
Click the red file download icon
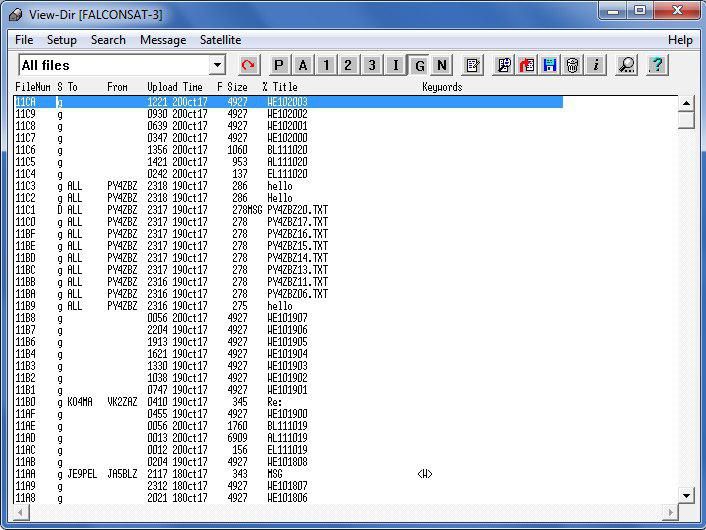coord(527,65)
